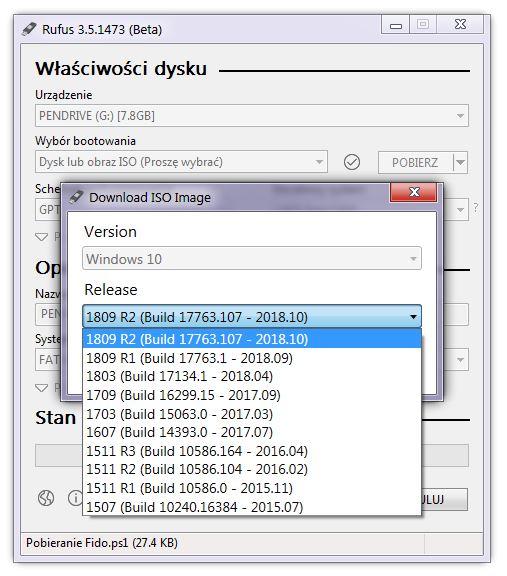The image size is (507, 576).
Task: Click the Version label in dialog
Action: point(110,232)
